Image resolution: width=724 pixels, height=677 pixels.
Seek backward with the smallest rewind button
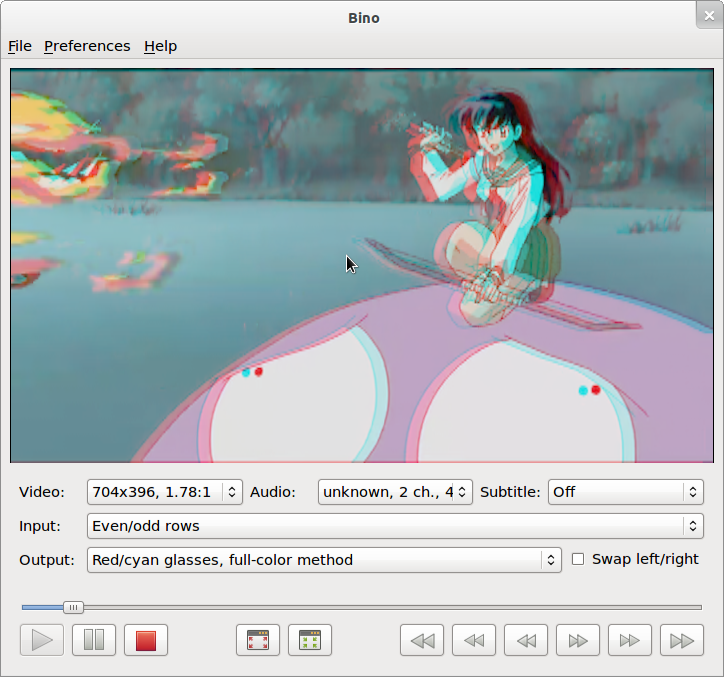click(x=526, y=640)
